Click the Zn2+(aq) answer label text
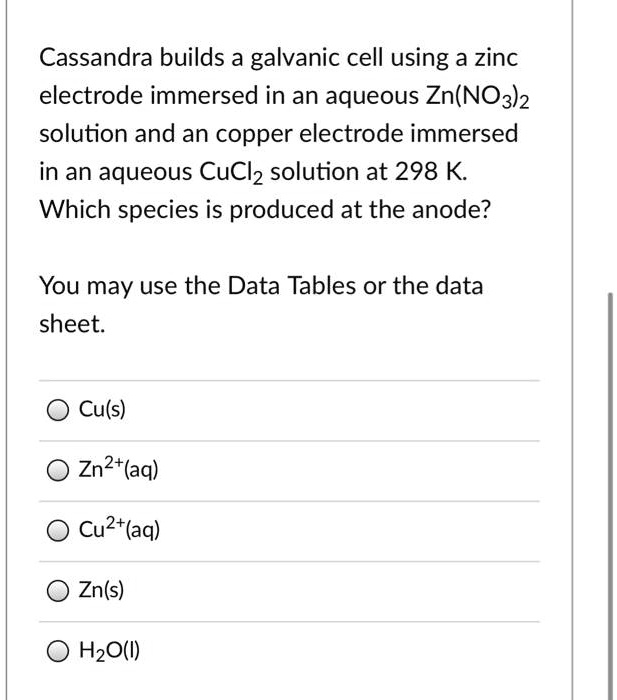617x700 pixels. coord(118,469)
